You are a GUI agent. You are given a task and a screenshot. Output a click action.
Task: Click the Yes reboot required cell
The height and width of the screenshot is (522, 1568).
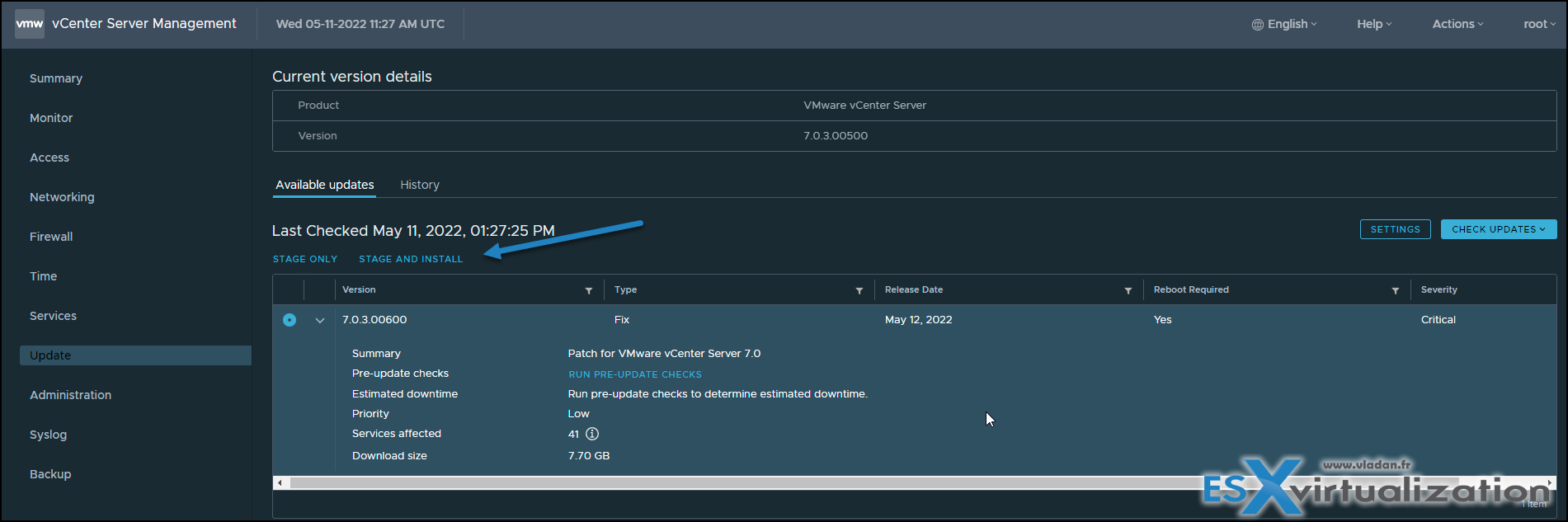[1163, 320]
